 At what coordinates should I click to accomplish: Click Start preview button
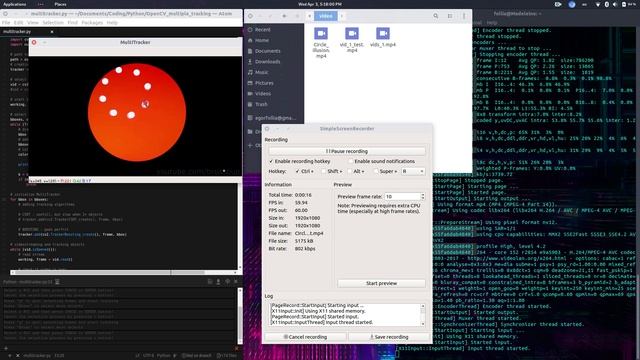381,283
